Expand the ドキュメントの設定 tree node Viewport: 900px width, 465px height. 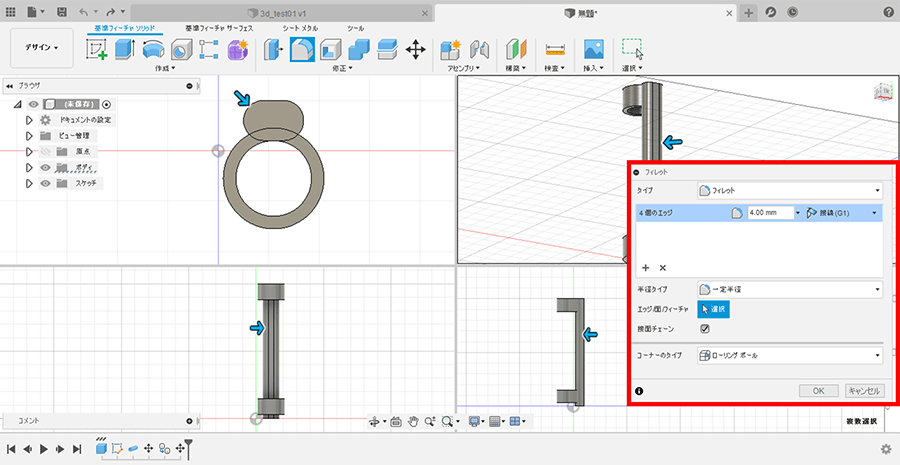point(29,120)
